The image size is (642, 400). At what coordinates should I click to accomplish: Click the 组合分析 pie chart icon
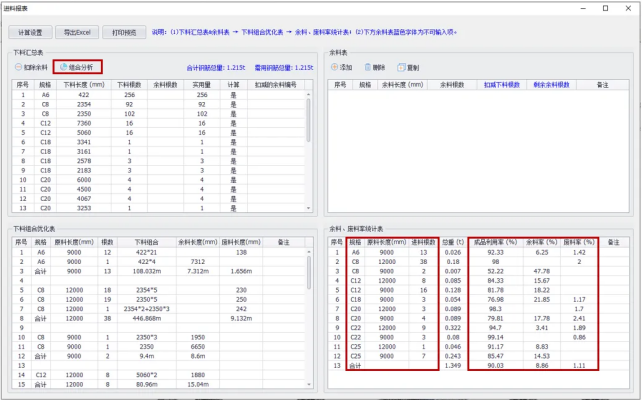(x=63, y=68)
